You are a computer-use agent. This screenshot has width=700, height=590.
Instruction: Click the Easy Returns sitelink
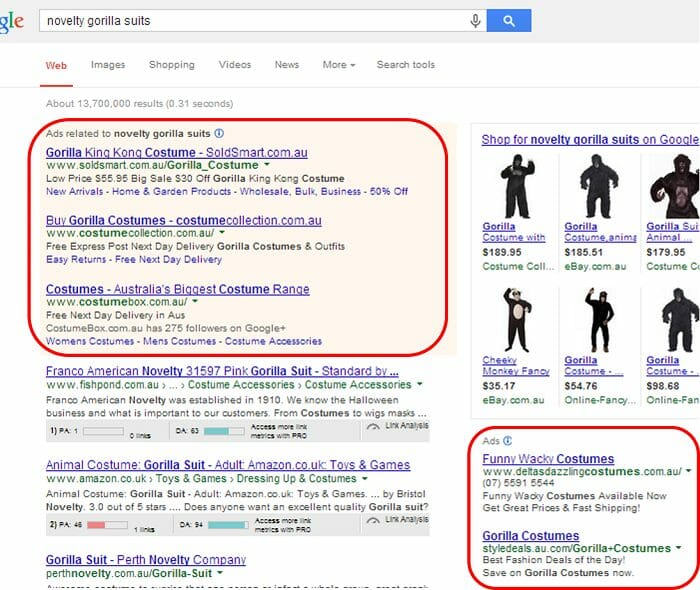tap(76, 259)
